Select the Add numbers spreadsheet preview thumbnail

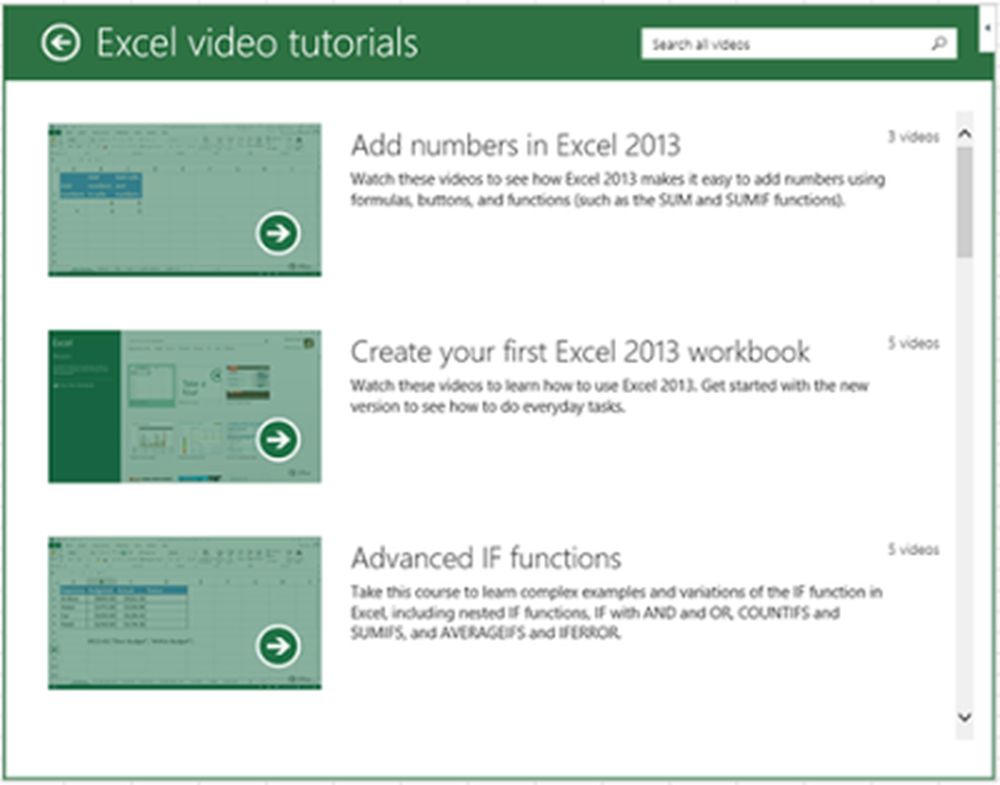(185, 200)
